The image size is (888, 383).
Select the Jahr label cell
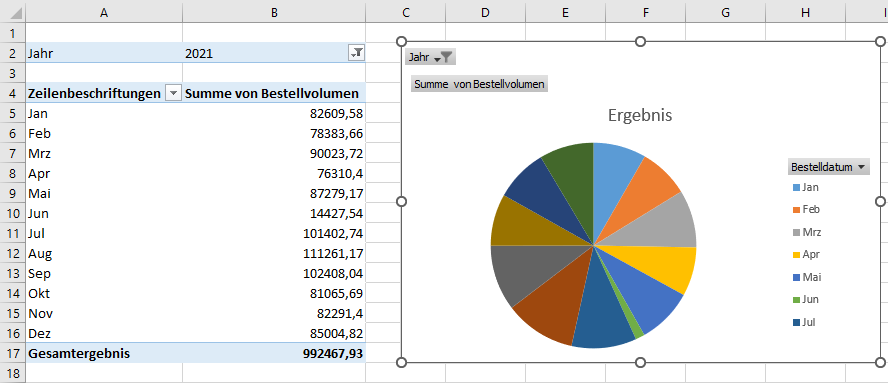tap(104, 53)
